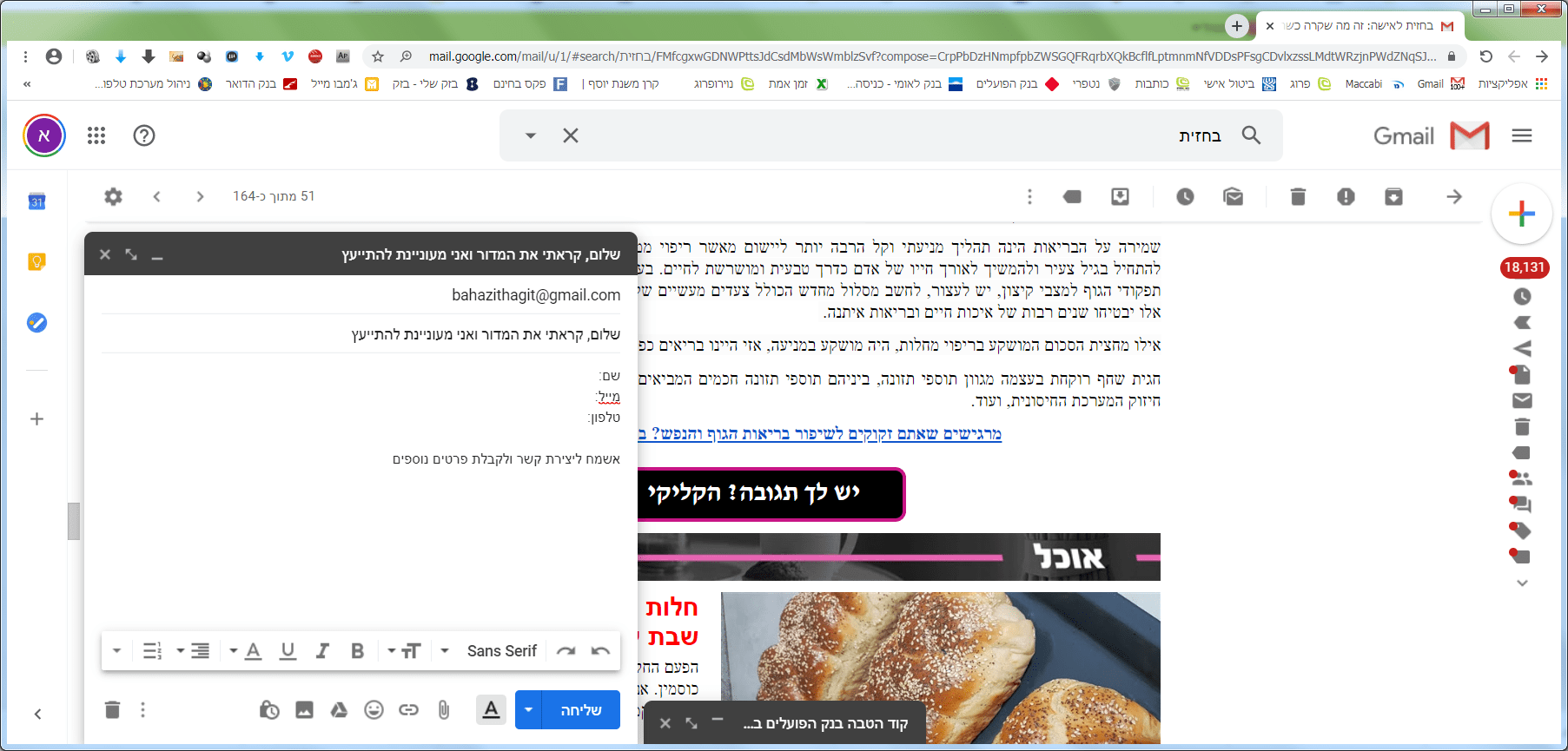1568x751 pixels.
Task: Turn on confidential mode lock-clock icon
Action: coord(269,710)
